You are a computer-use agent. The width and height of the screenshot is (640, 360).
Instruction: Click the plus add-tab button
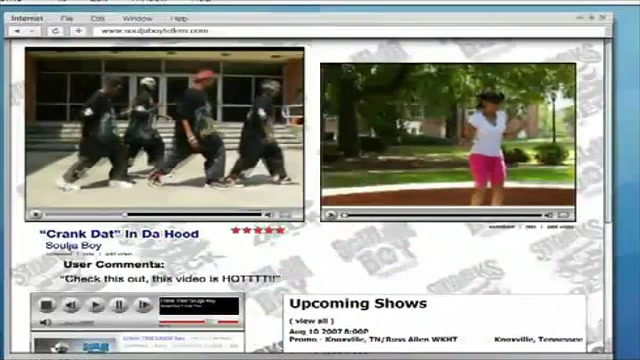[x=79, y=31]
